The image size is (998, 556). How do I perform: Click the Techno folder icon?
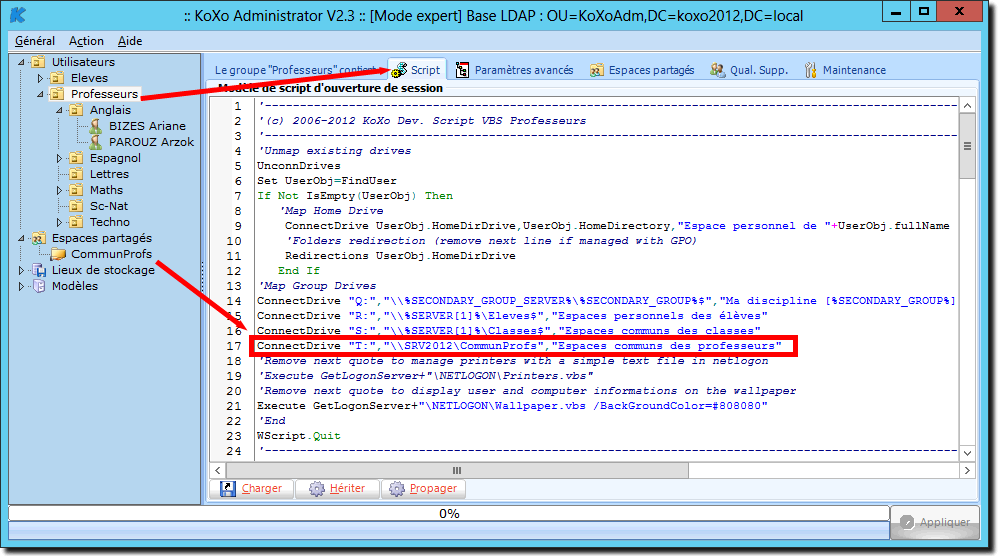pos(76,221)
